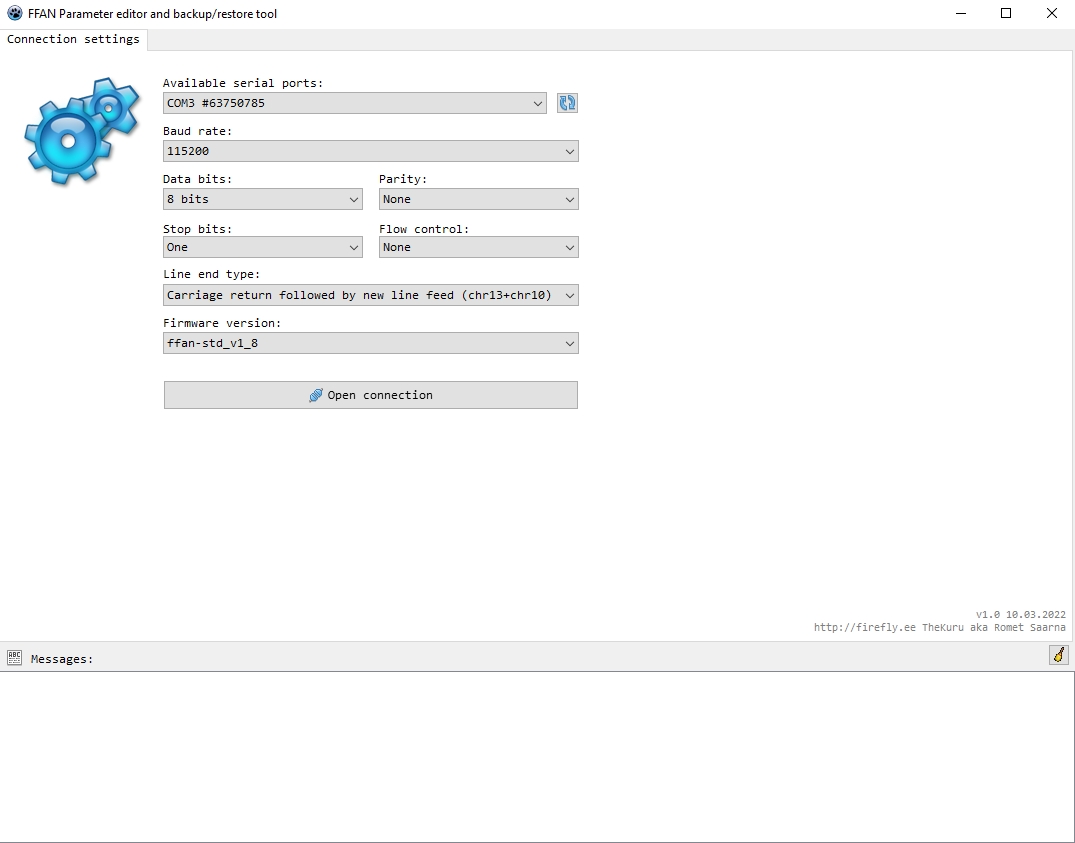
Task: Click the app paw icon in title bar
Action: [x=14, y=14]
